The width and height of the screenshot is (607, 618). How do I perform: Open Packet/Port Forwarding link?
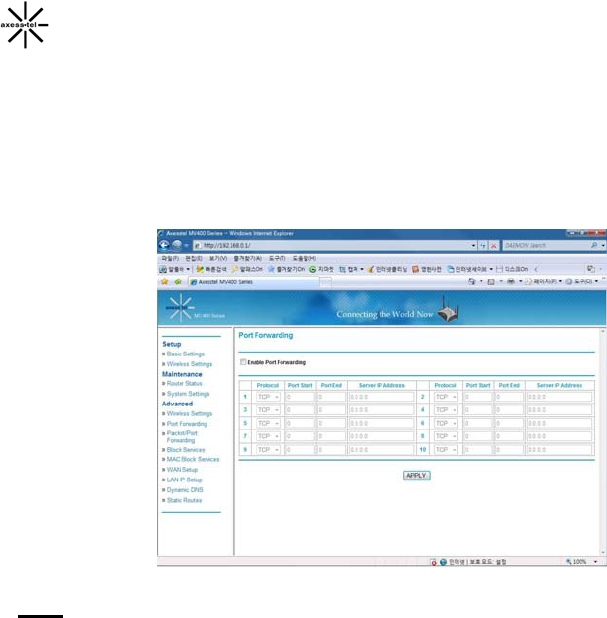182,436
